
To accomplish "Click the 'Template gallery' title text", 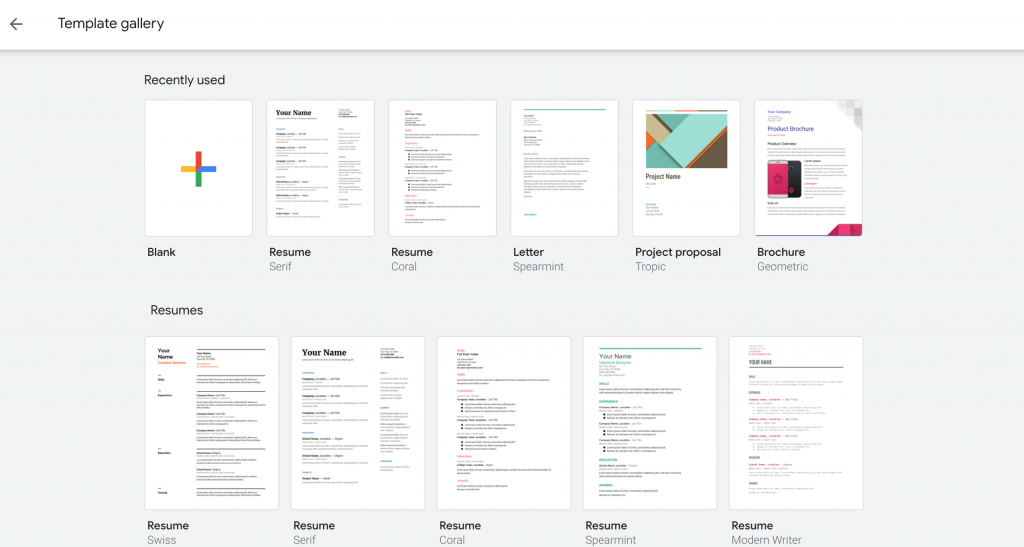I will coord(111,23).
